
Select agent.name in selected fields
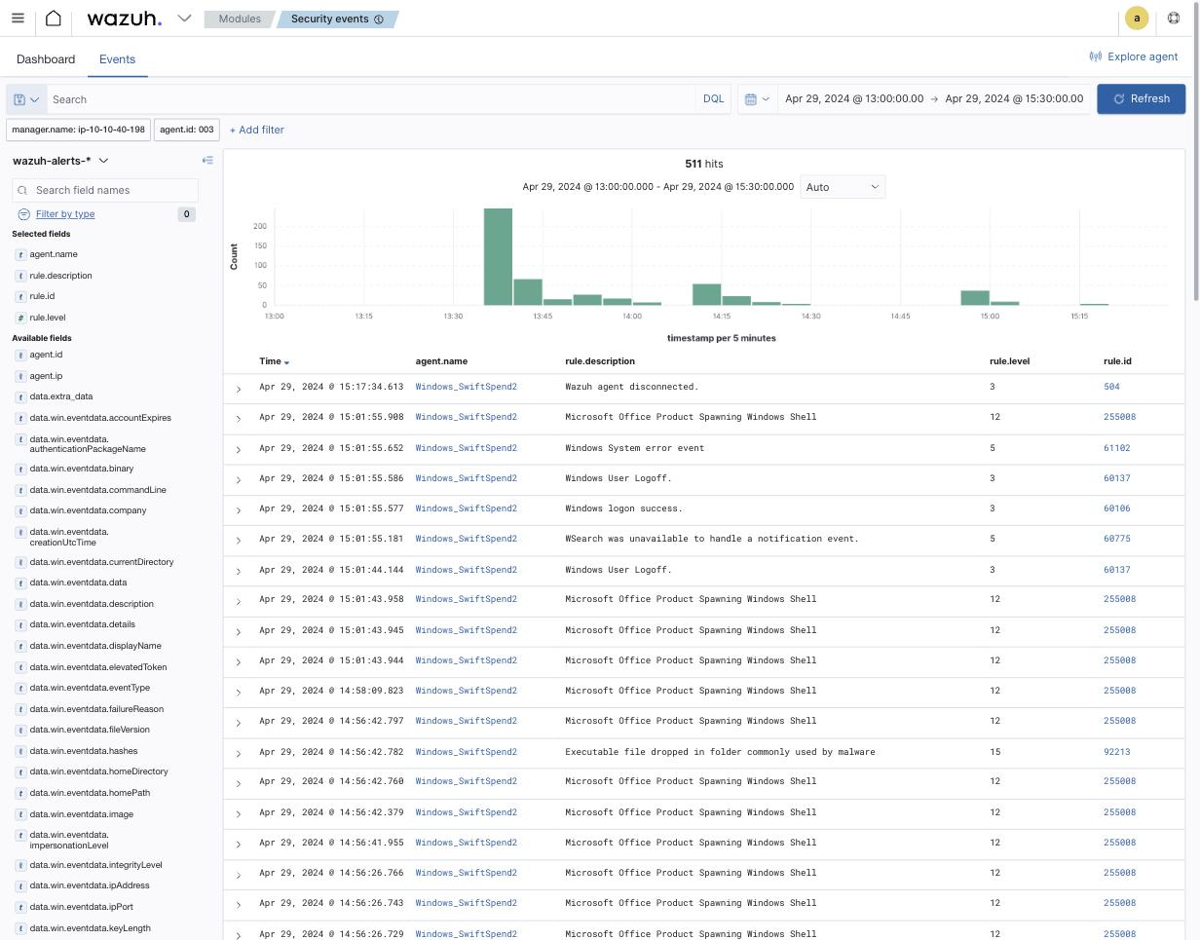[53, 254]
